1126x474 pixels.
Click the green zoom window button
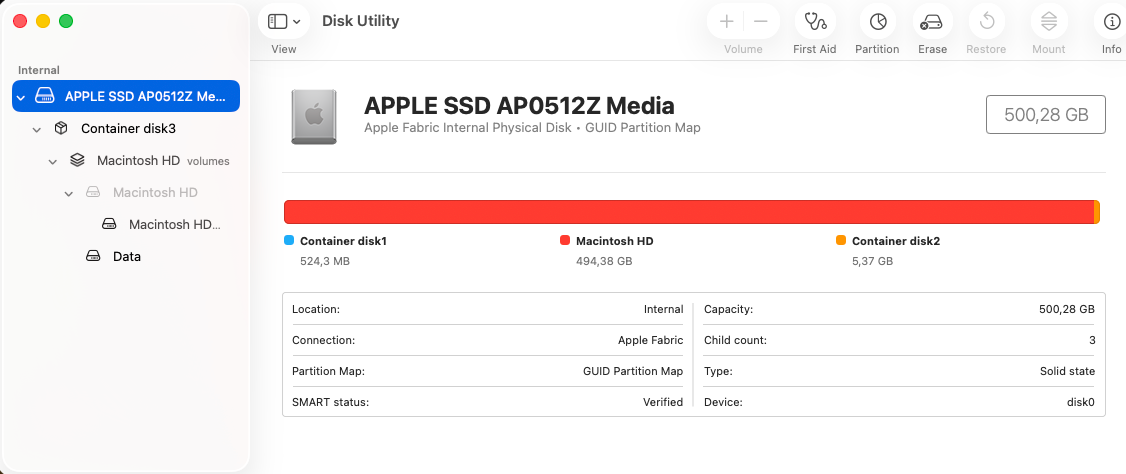tap(66, 22)
